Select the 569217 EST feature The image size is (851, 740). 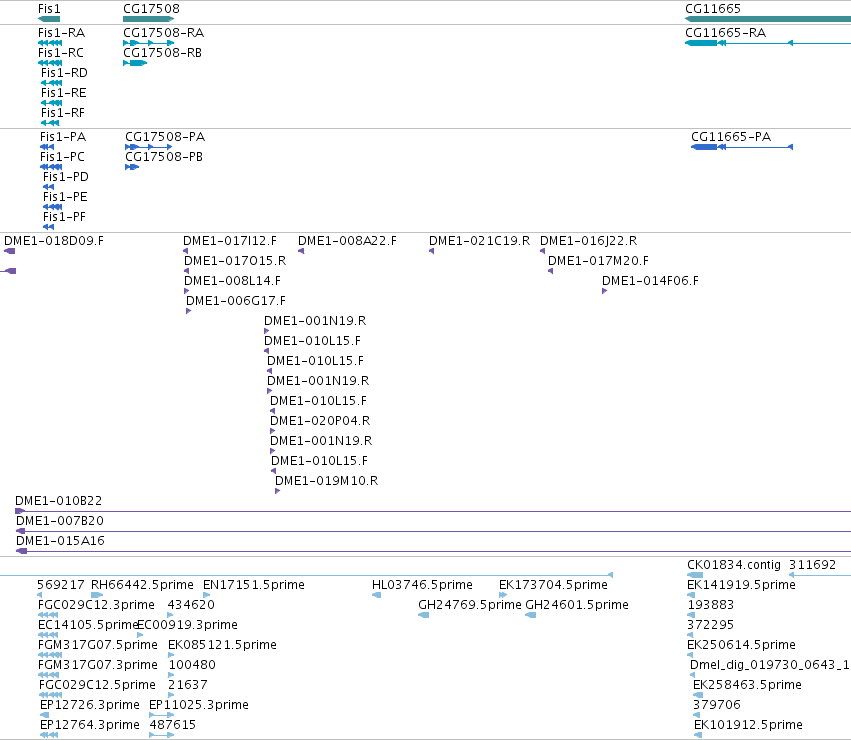[61, 585]
